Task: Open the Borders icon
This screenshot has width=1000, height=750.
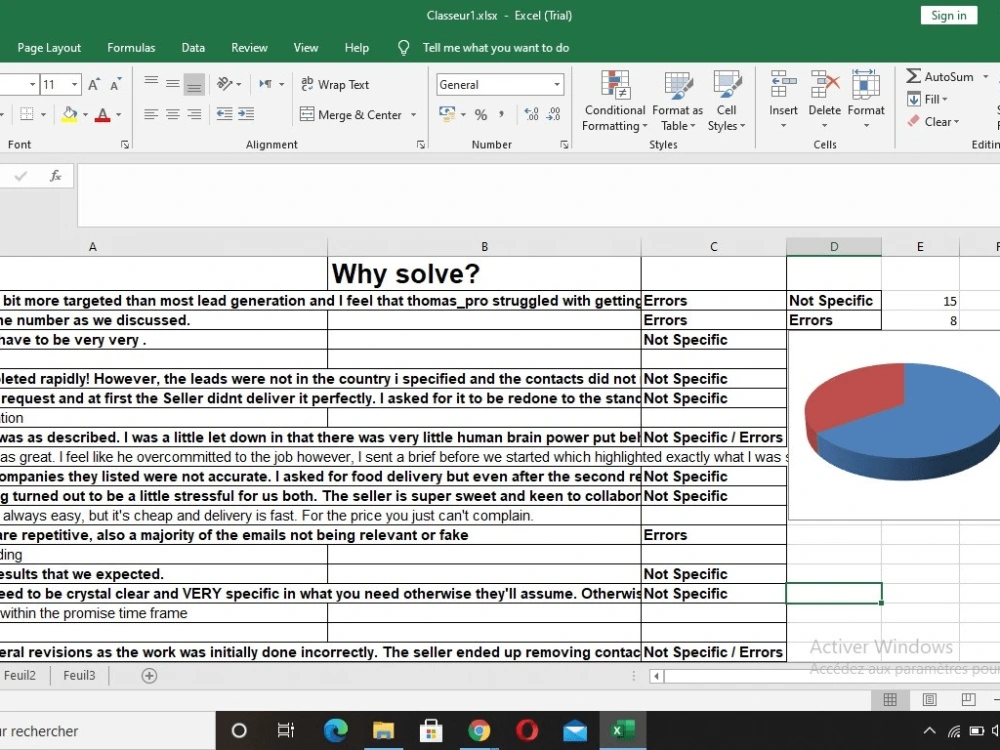Action: tap(27, 115)
